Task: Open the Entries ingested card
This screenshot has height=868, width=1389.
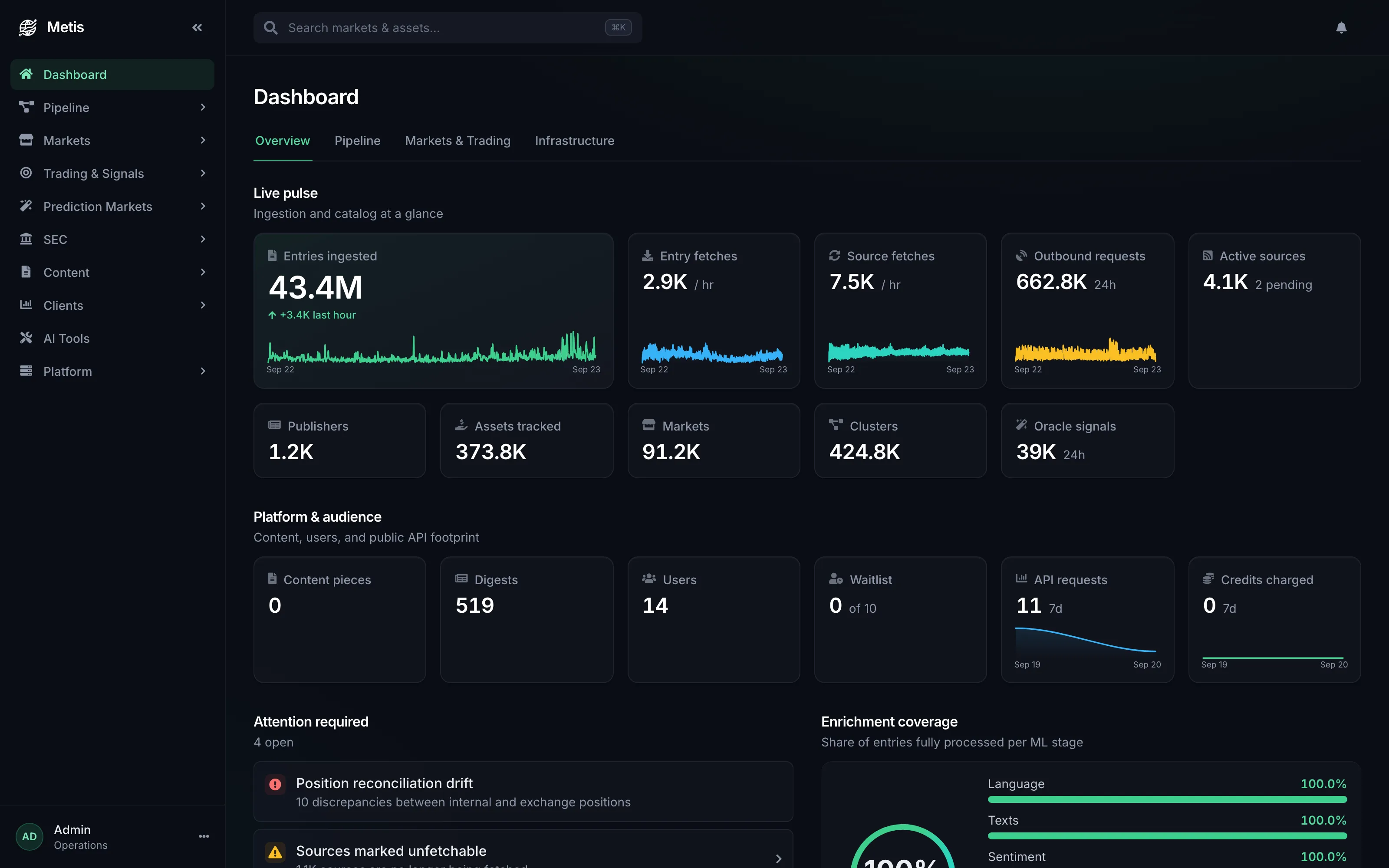Action: (433, 311)
